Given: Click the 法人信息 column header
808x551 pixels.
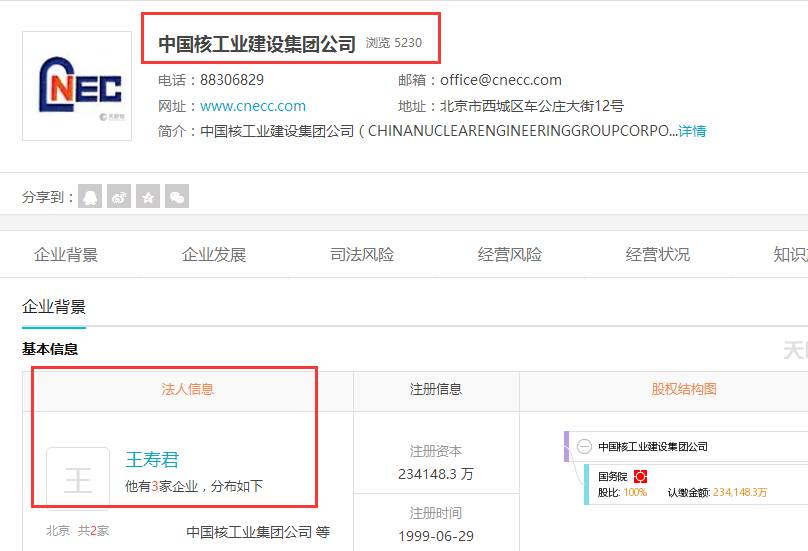Looking at the screenshot, I should point(188,389).
